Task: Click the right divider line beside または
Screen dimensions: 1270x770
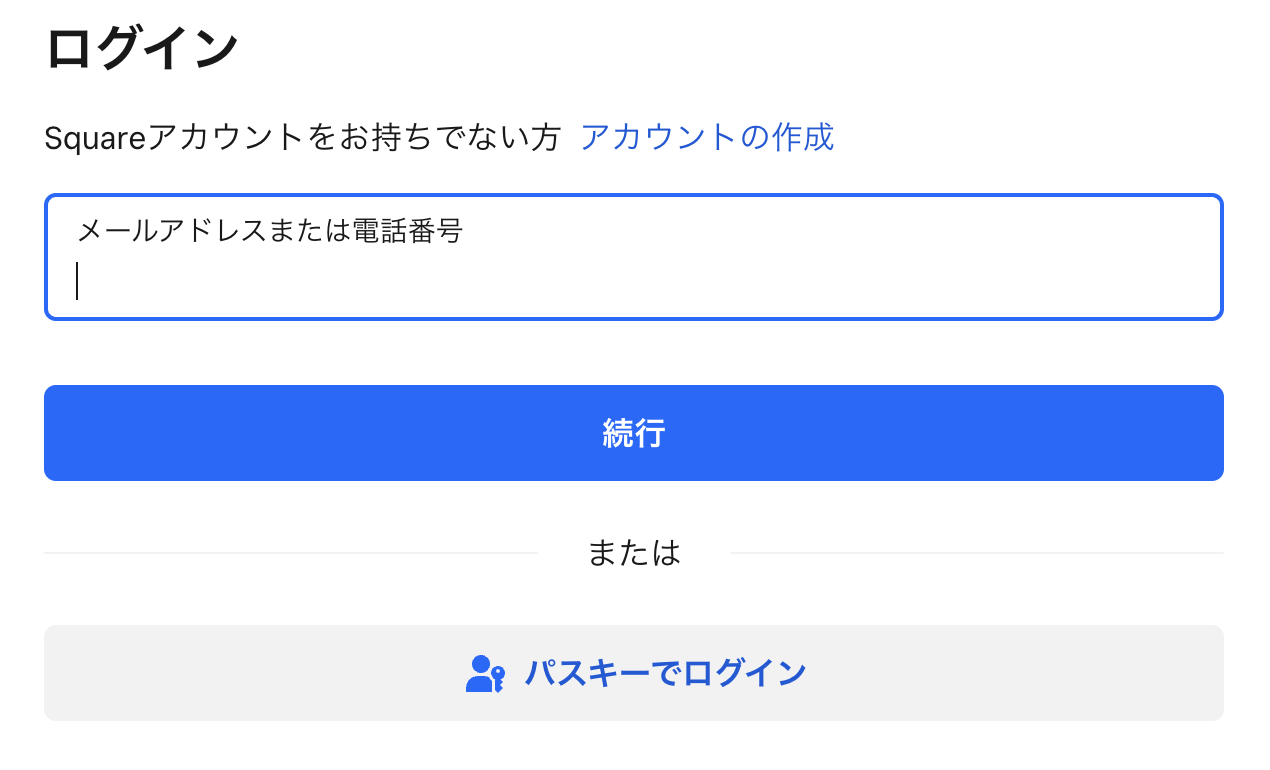Action: pos(976,553)
